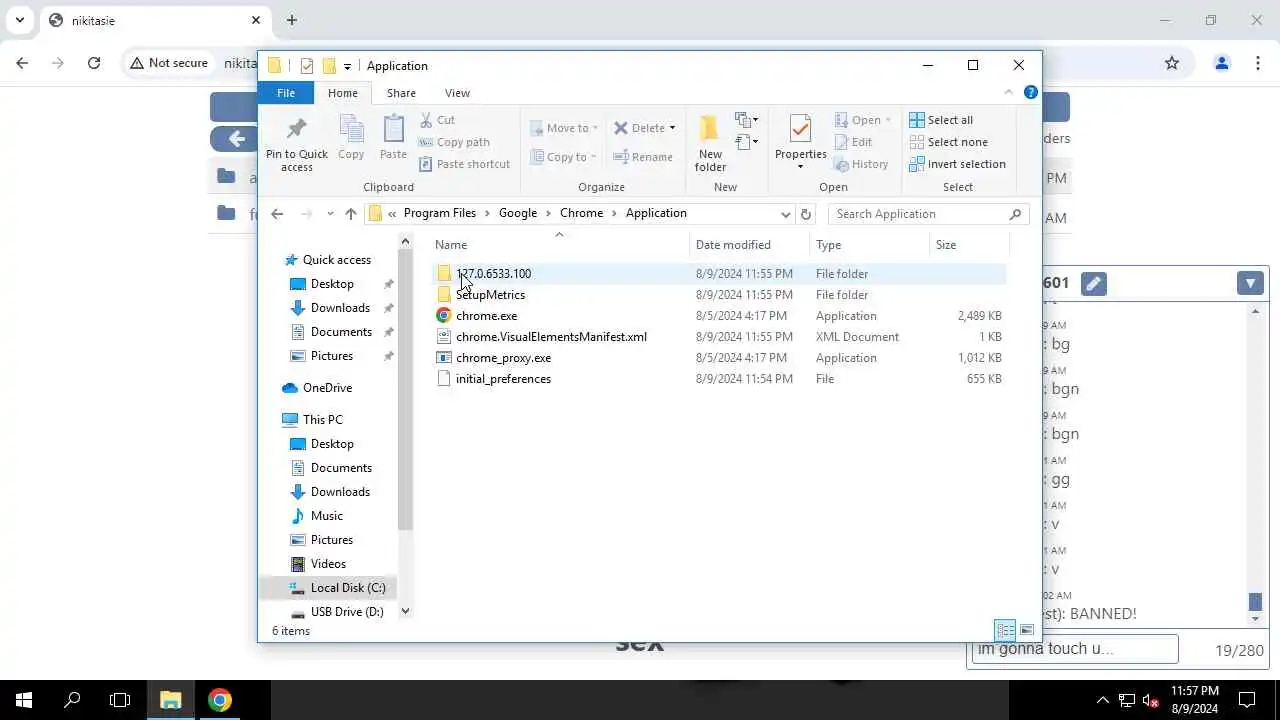
Task: Click Program Files in breadcrumb
Action: (x=440, y=213)
